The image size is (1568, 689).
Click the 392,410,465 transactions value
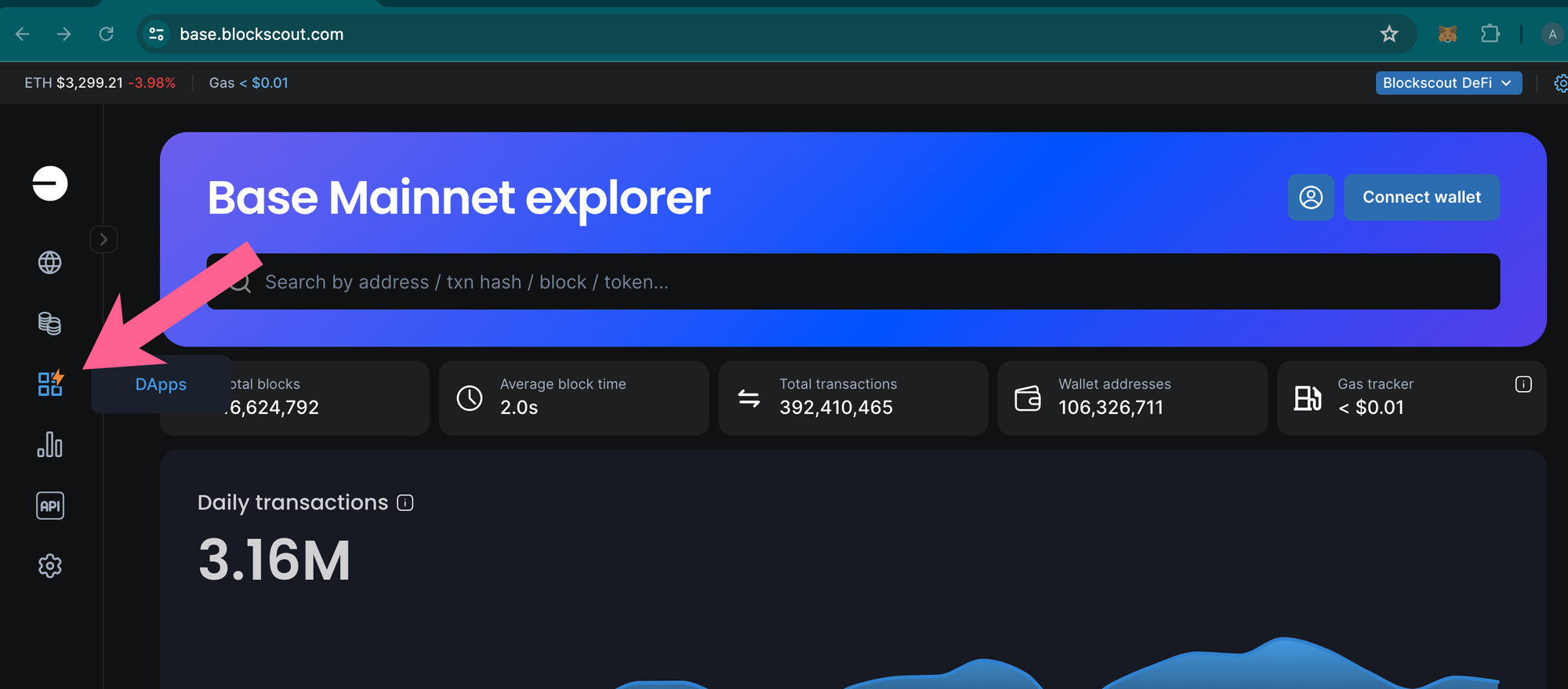click(836, 408)
